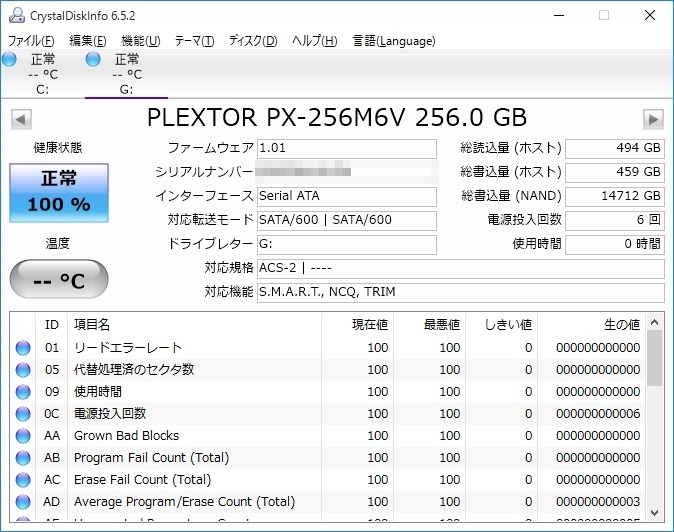Viewport: 674px width, 532px height.
Task: Click the next disk arrow button
Action: pyautogui.click(x=653, y=120)
